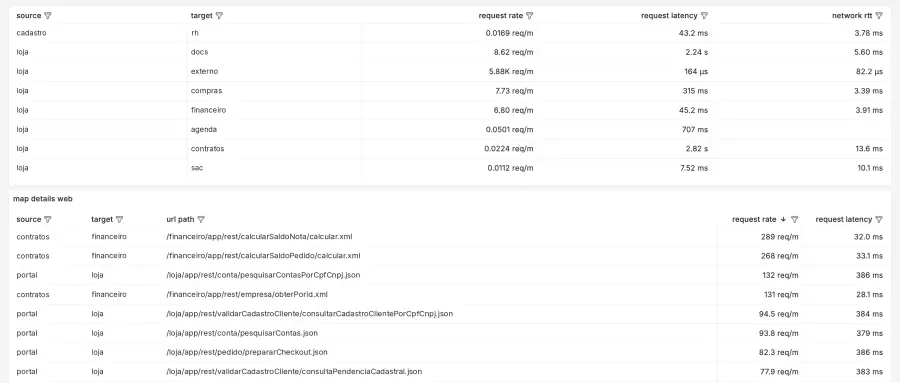Select the consultarCadastroClientePorCpfCnpj.json url path
900x383 pixels.
click(309, 314)
